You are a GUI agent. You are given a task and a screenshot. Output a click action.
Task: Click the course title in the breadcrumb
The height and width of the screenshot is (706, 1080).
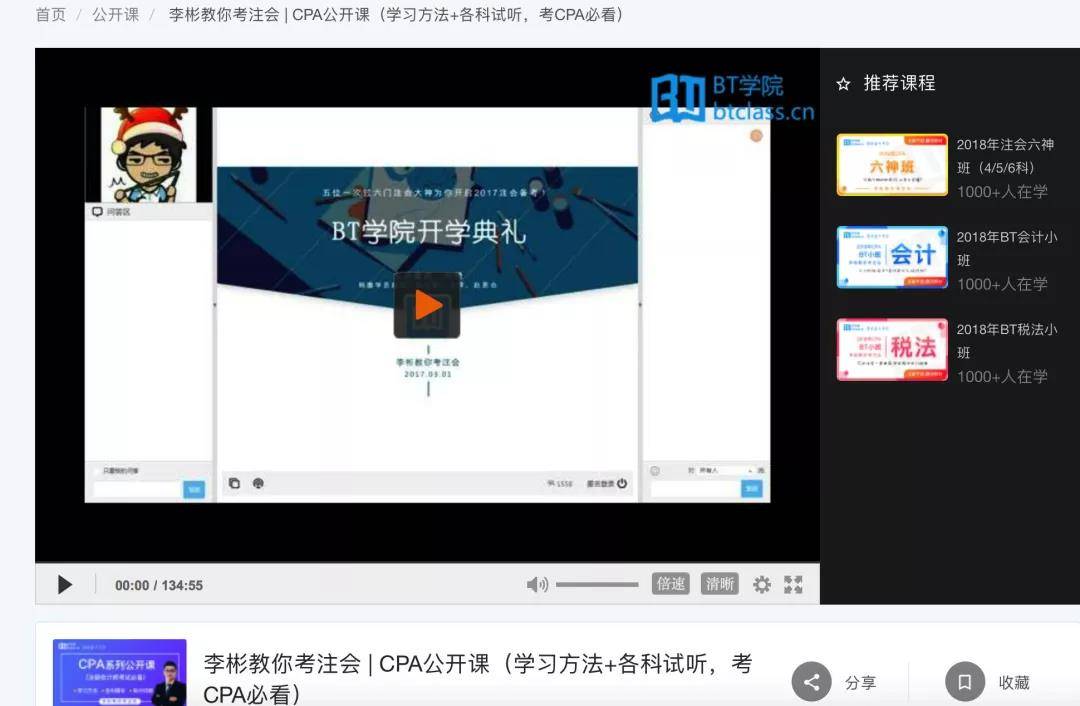(x=395, y=14)
